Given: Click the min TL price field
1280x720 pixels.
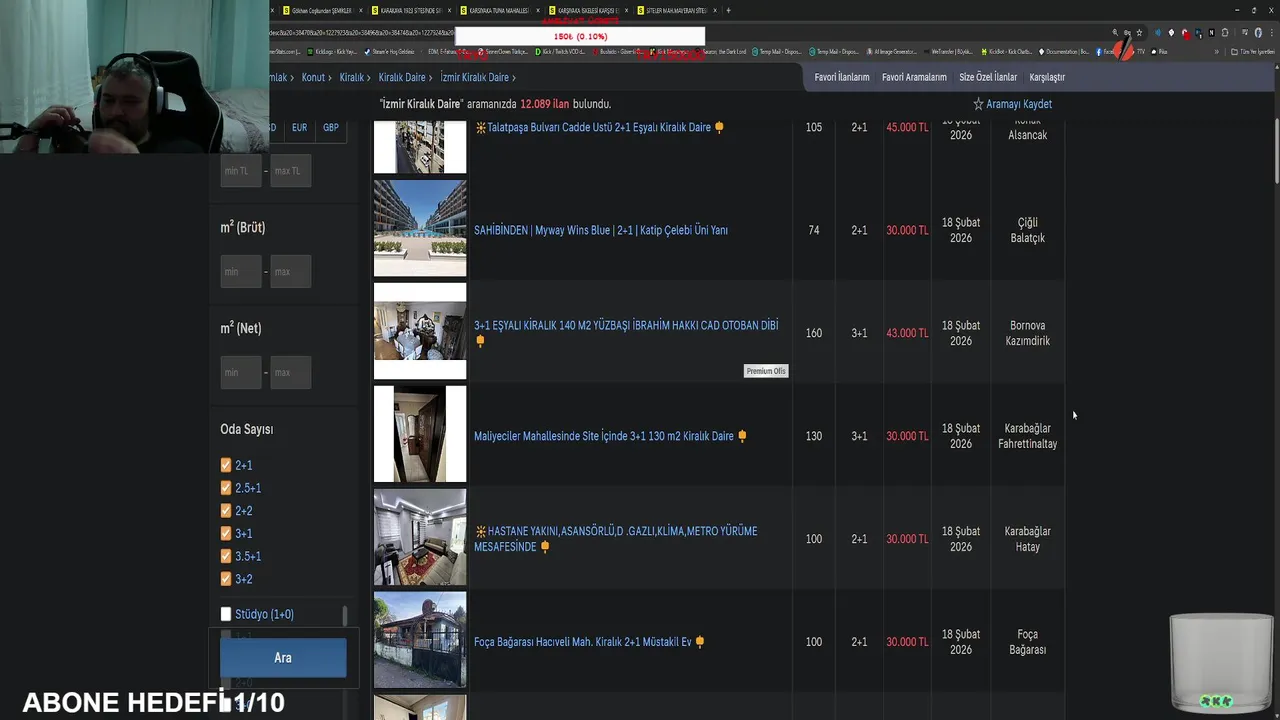Looking at the screenshot, I should pos(241,171).
